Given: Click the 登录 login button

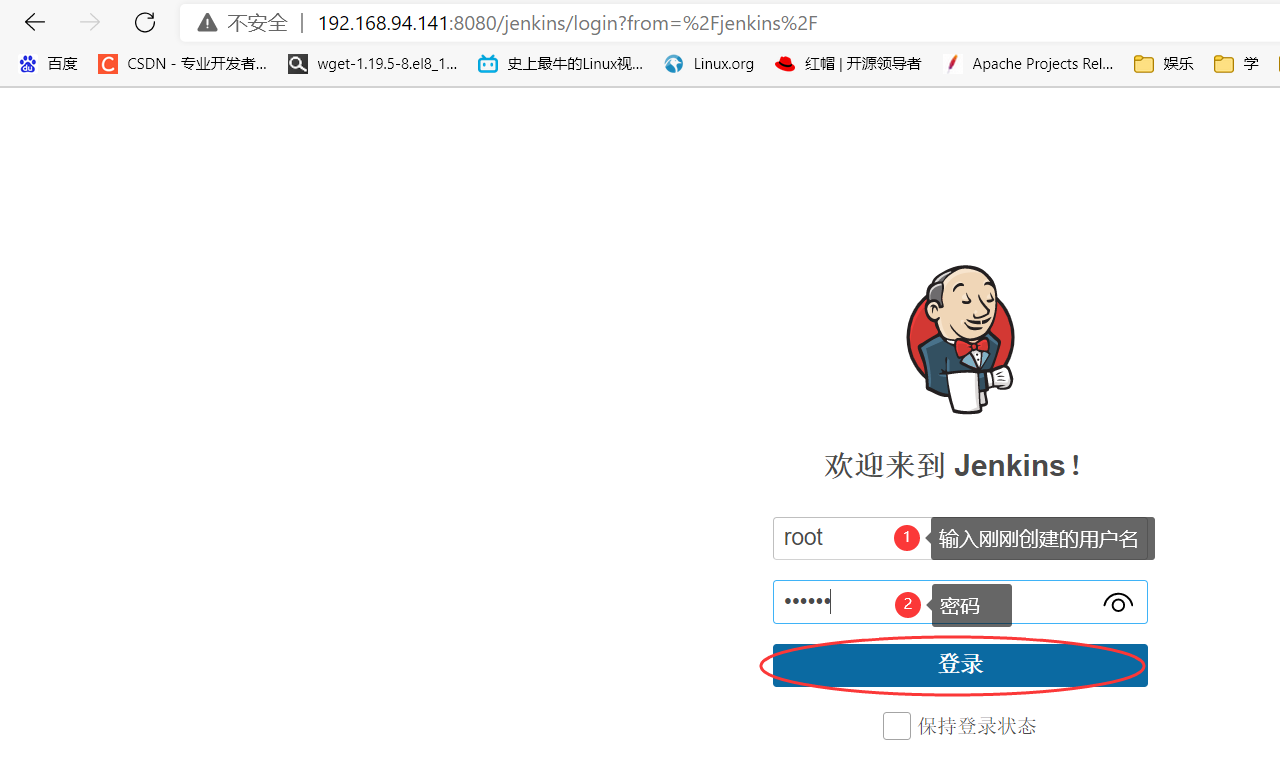Looking at the screenshot, I should pos(960,665).
